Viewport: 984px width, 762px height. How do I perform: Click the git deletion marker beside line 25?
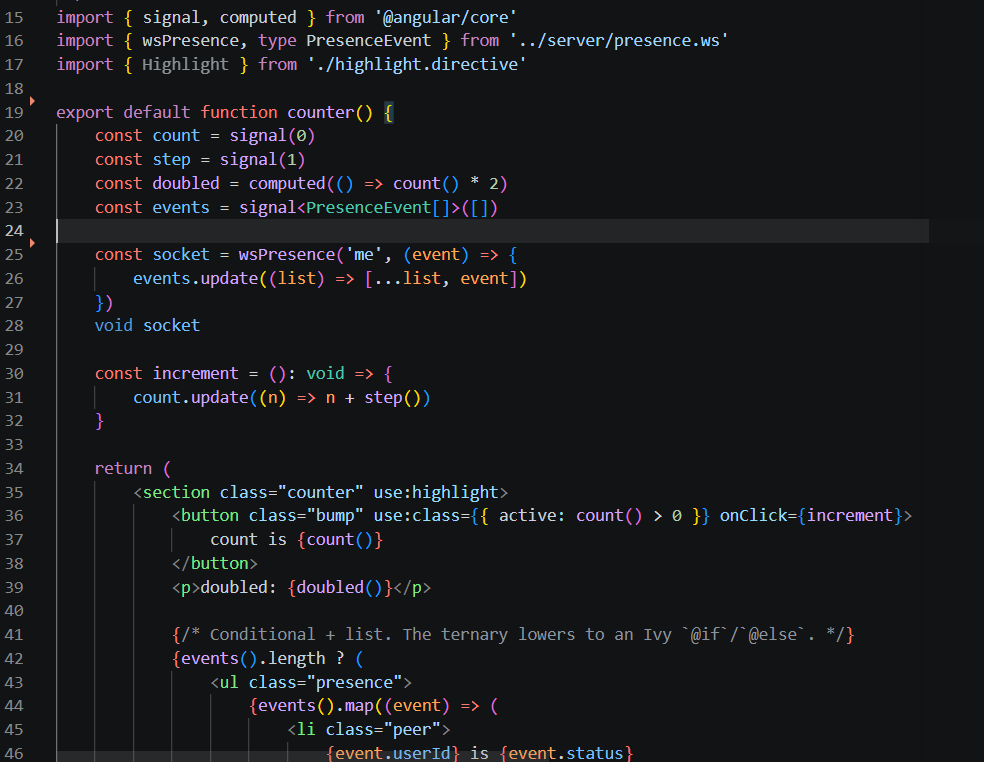[x=32, y=242]
